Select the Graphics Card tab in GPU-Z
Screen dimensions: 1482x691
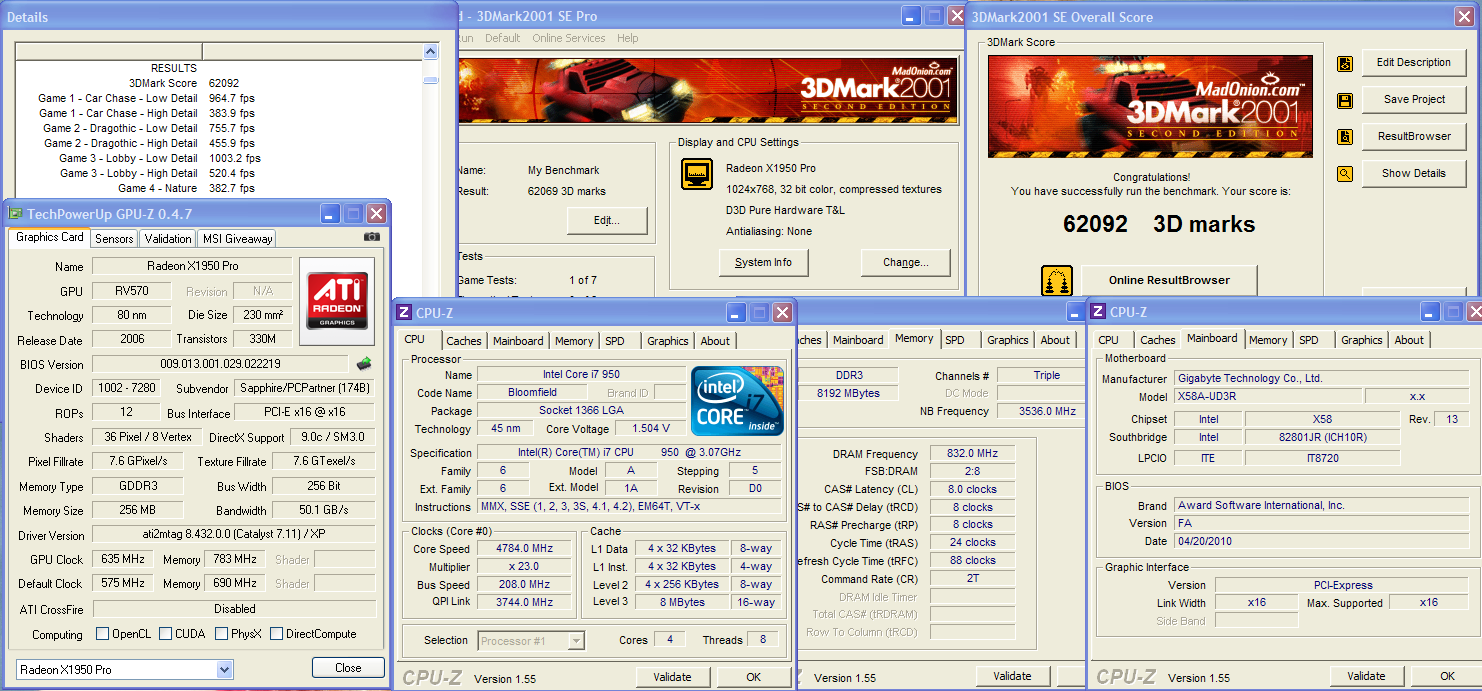pyautogui.click(x=50, y=237)
